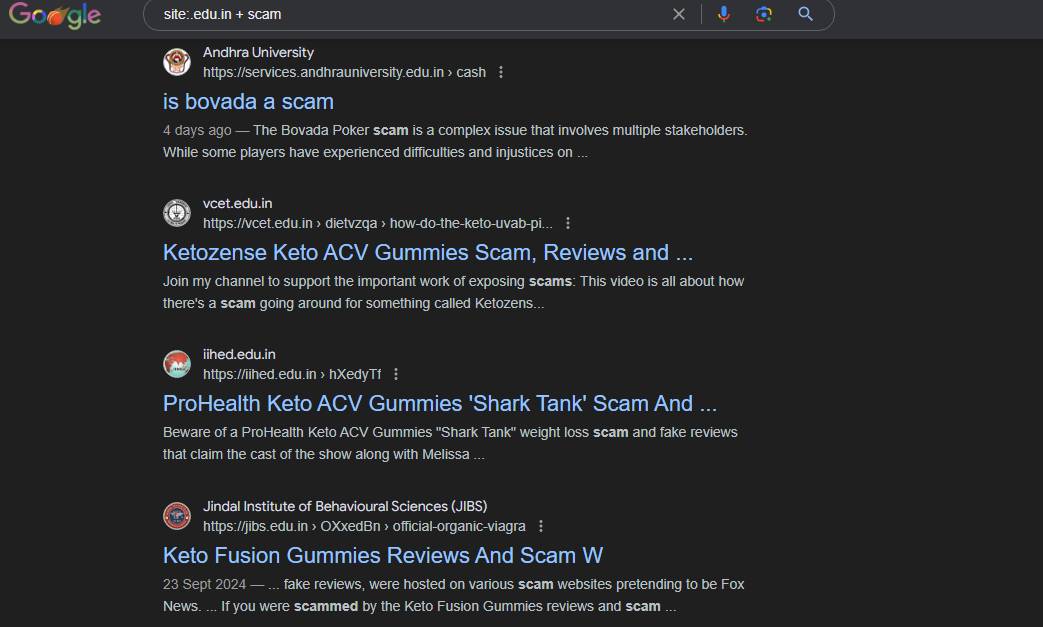This screenshot has height=627, width=1043.
Task: Click the services.andhrauniversity.edu.in URL
Action: tap(344, 72)
